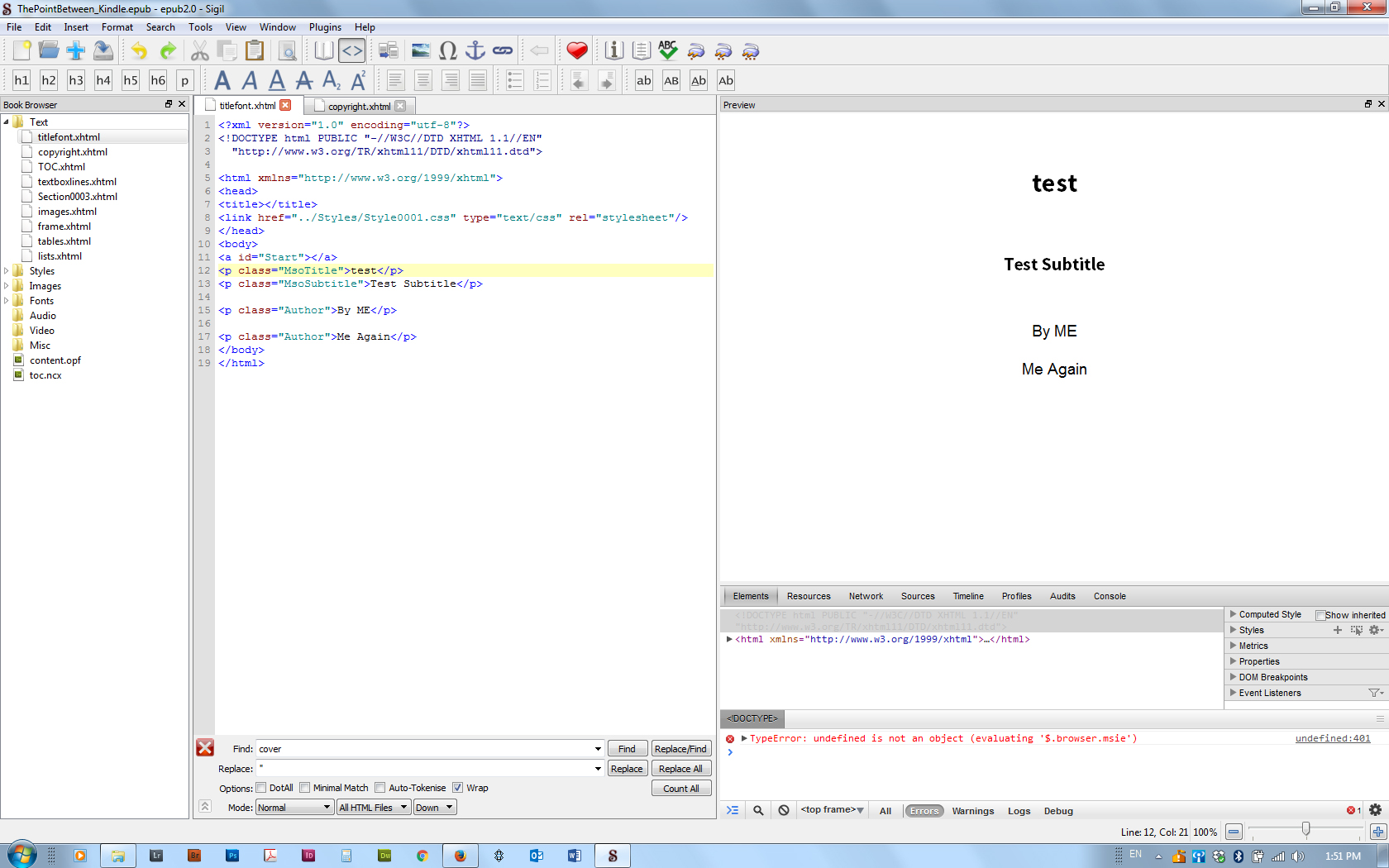
Task: Click the Count All button
Action: coord(680,789)
